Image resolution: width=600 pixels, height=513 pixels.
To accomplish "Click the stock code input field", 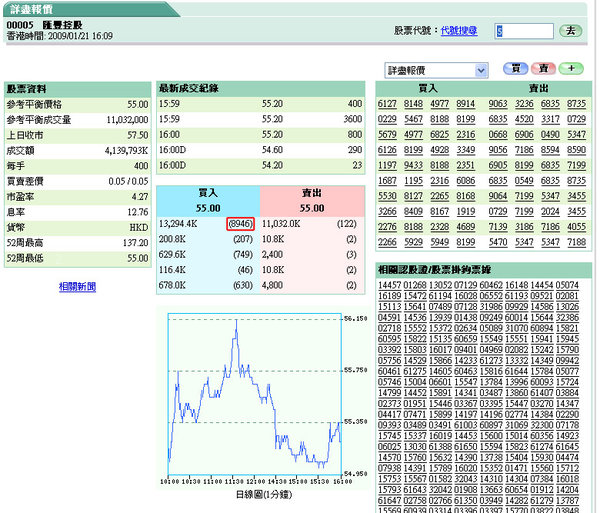I will (x=524, y=31).
